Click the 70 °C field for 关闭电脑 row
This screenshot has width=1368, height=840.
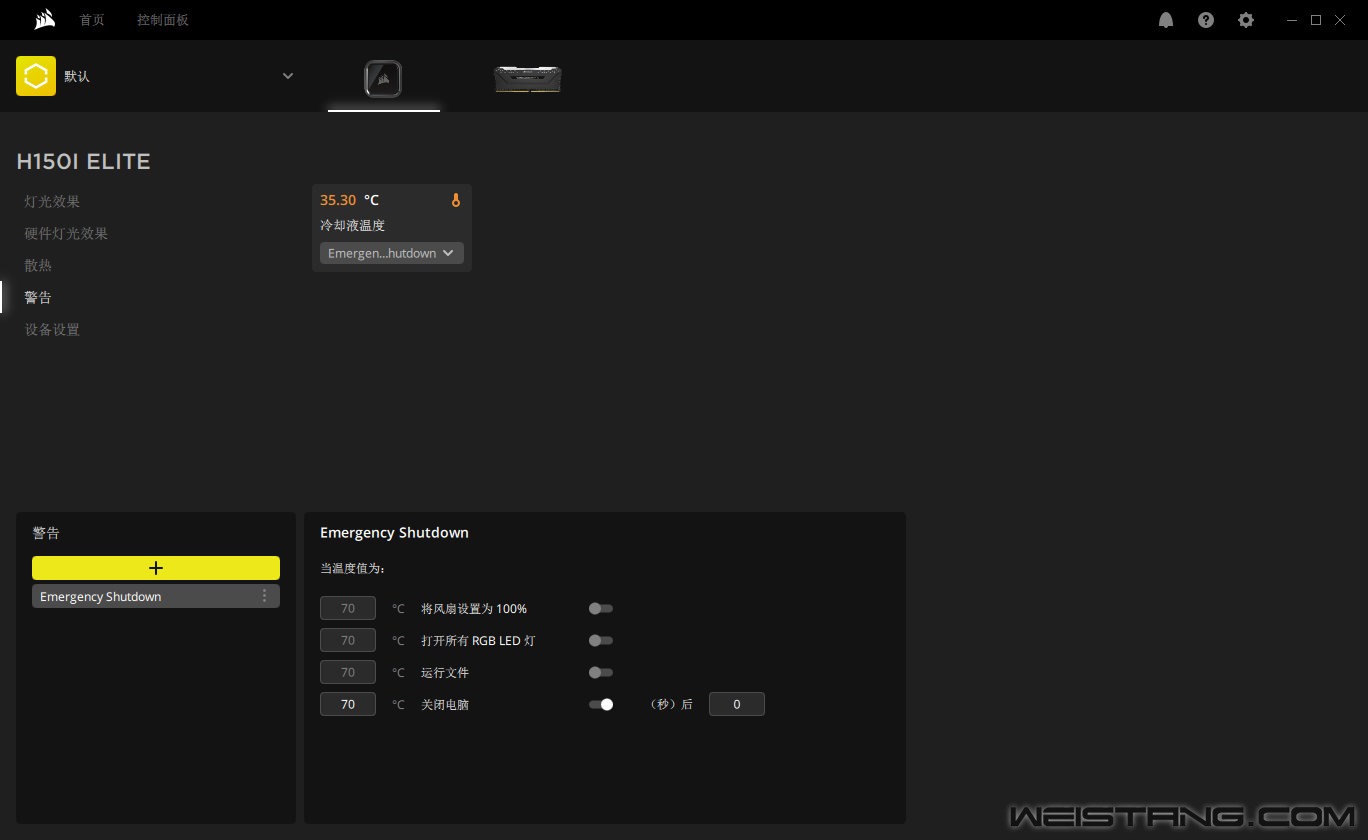[x=348, y=704]
